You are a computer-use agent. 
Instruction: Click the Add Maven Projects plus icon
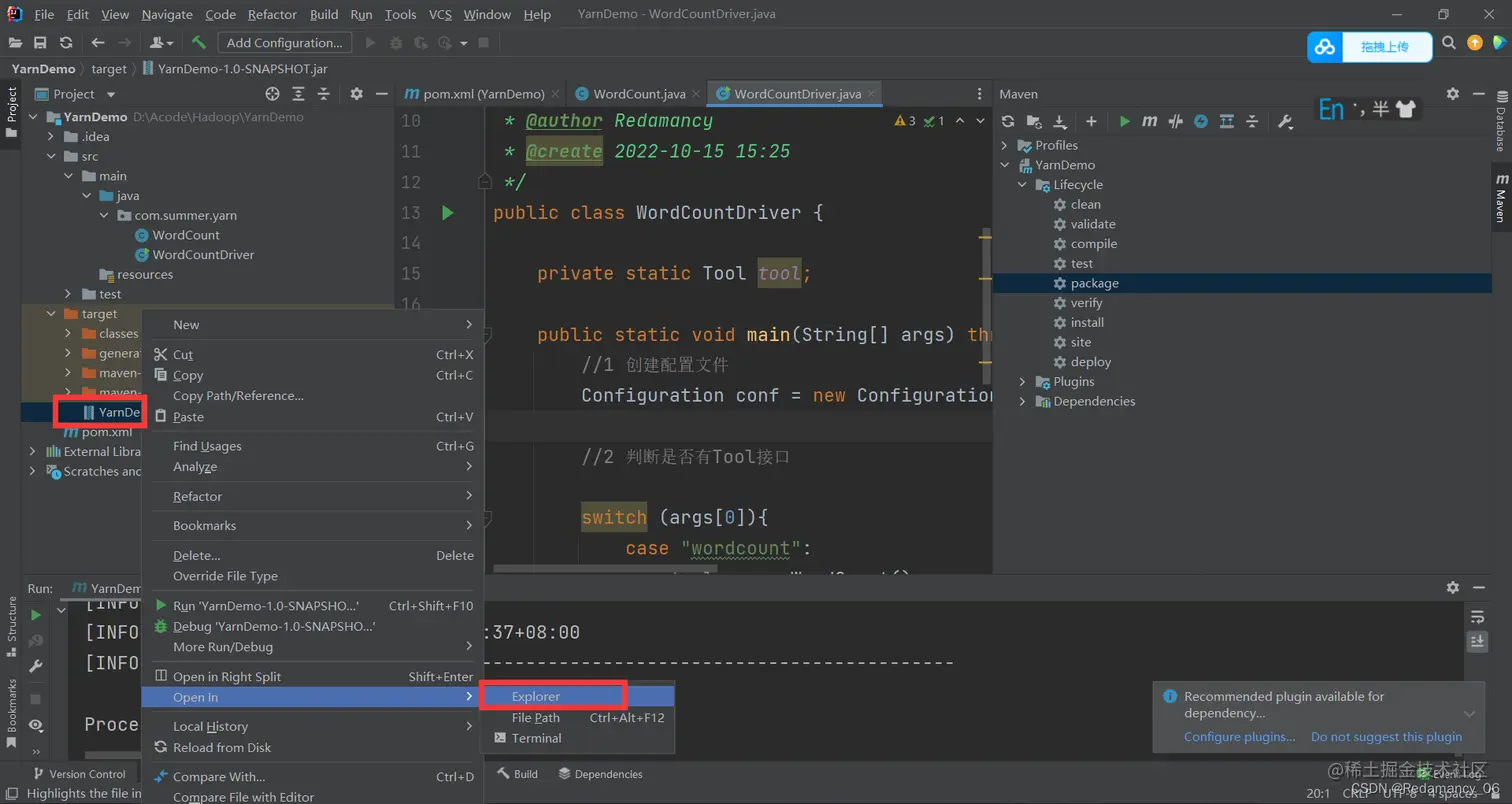coord(1091,121)
